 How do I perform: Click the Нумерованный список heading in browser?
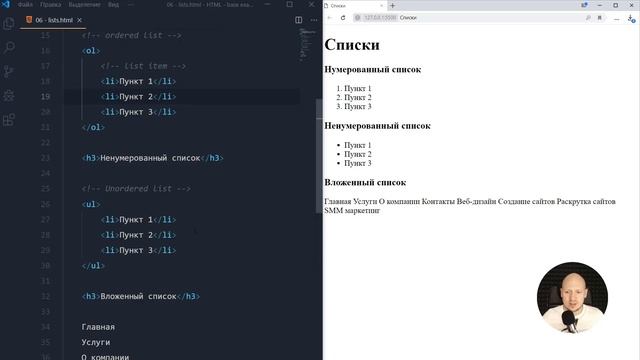pyautogui.click(x=373, y=69)
